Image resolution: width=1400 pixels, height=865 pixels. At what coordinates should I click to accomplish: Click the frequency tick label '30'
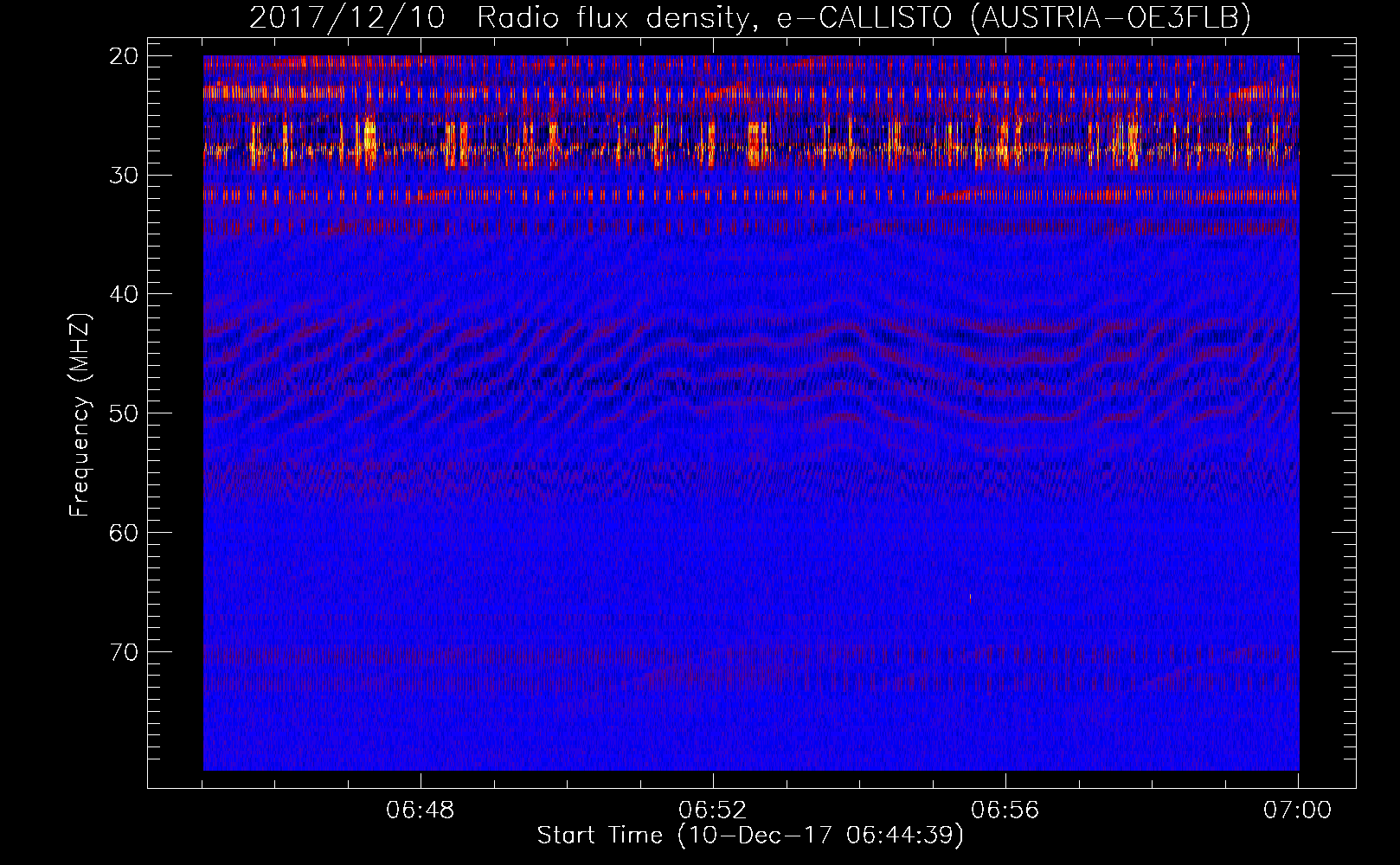point(125,176)
